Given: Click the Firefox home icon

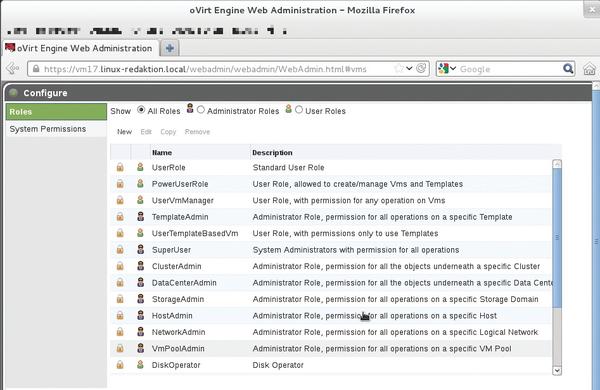Looking at the screenshot, I should click(589, 69).
